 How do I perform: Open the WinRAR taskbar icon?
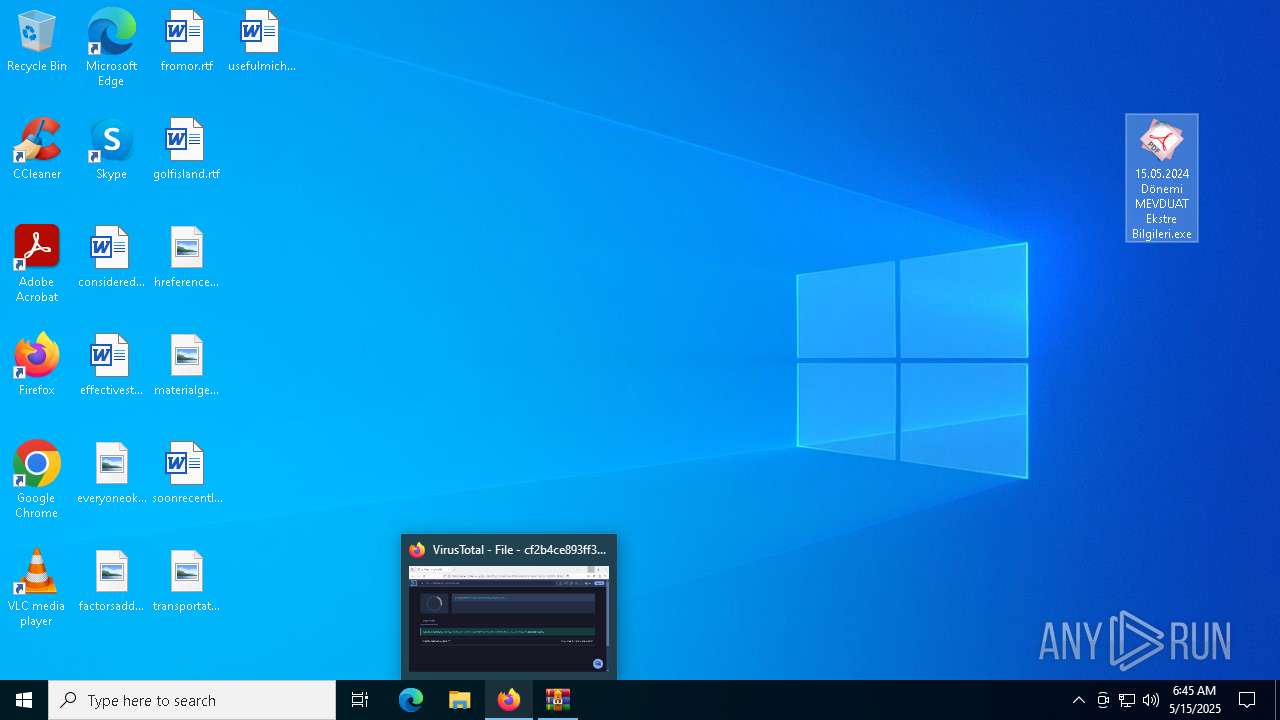tap(558, 700)
